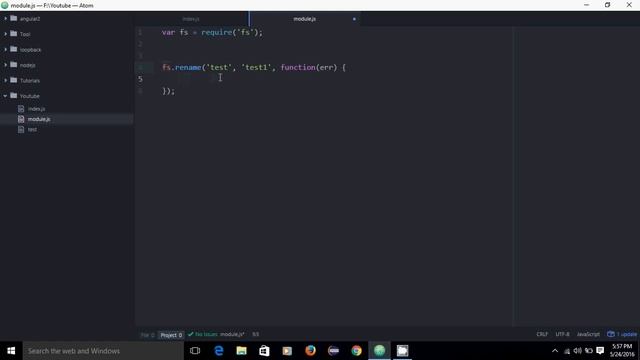Click the Atom logo in title bar

tap(5, 5)
